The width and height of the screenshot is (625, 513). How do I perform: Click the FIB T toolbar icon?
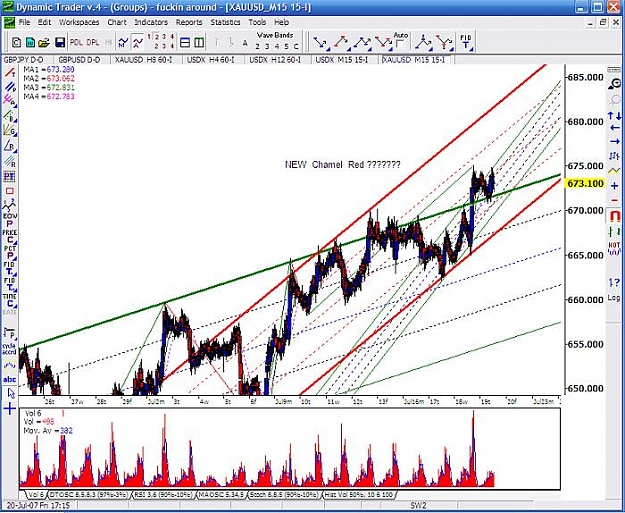click(x=466, y=41)
